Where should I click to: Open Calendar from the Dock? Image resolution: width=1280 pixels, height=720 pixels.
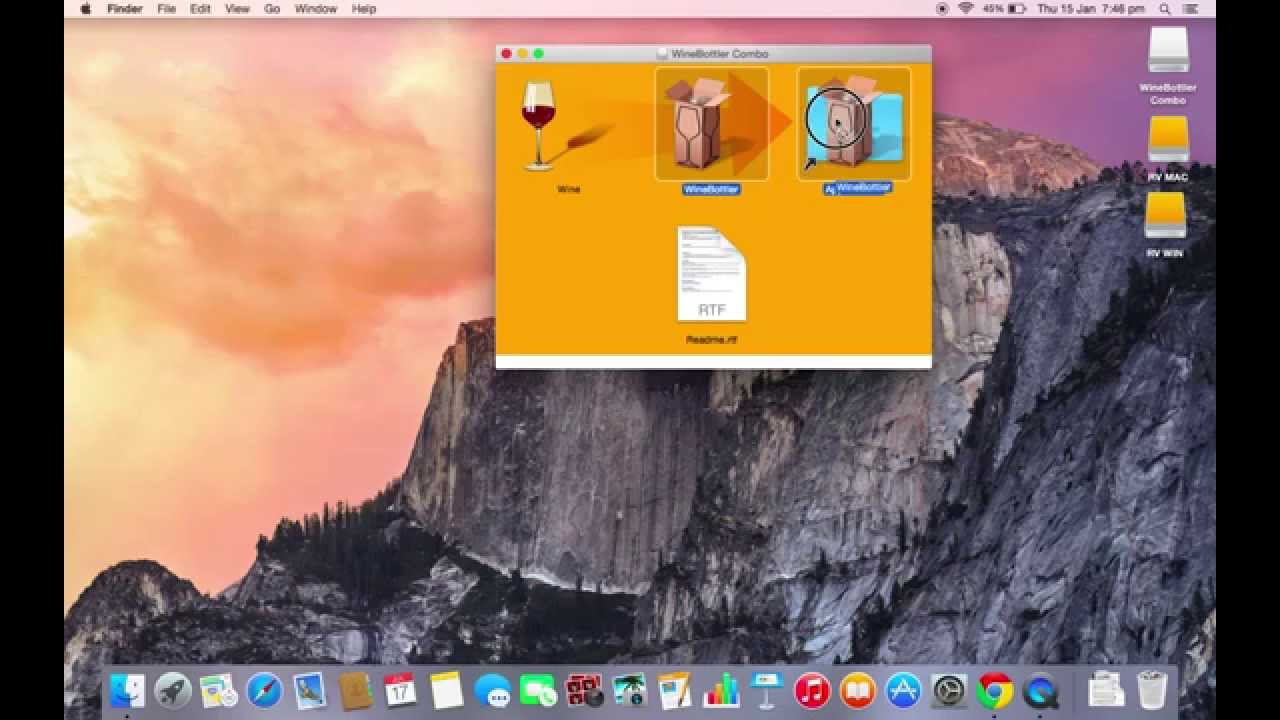pyautogui.click(x=401, y=691)
